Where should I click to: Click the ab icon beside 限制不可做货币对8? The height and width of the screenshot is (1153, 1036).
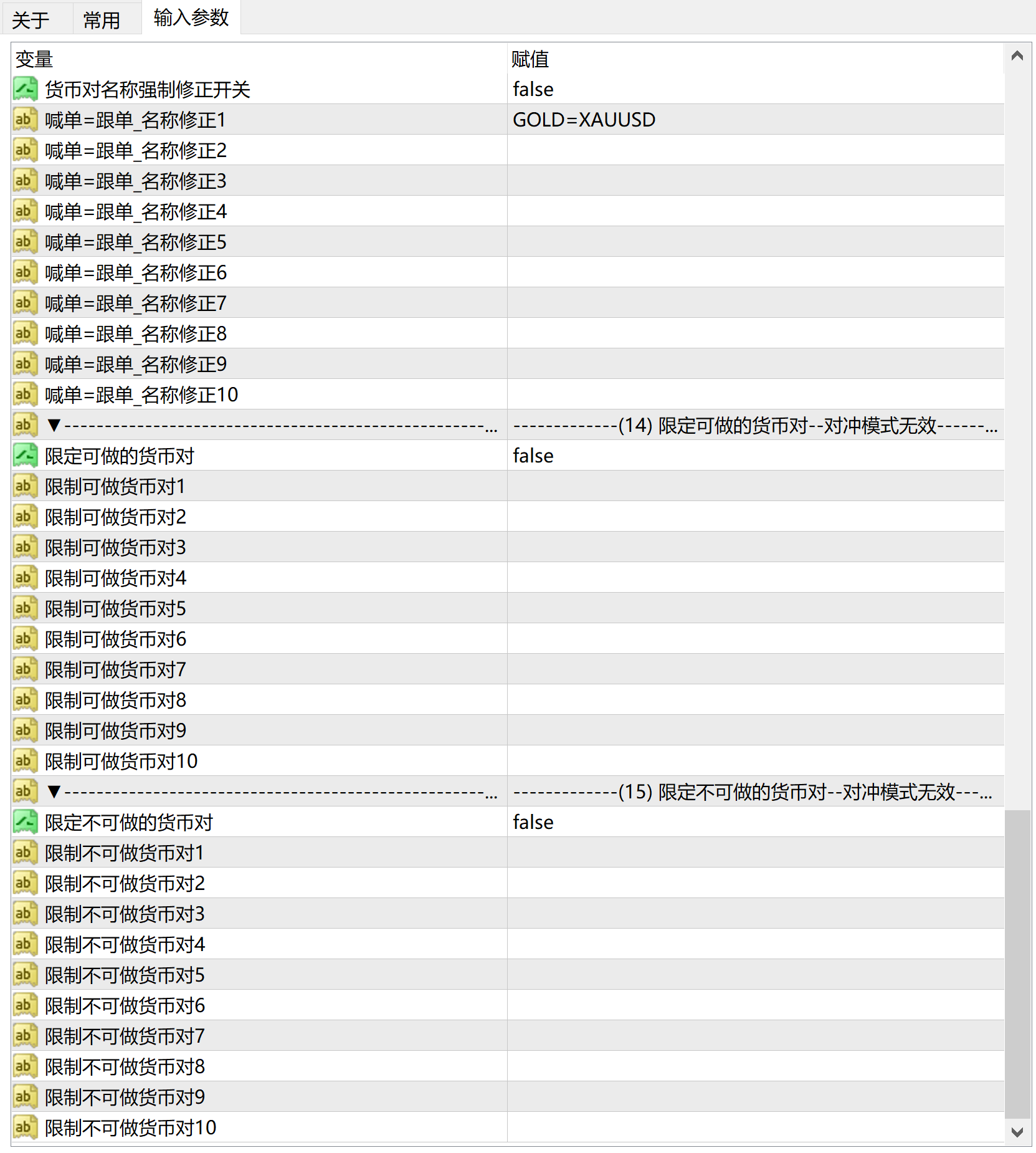coord(24,1066)
